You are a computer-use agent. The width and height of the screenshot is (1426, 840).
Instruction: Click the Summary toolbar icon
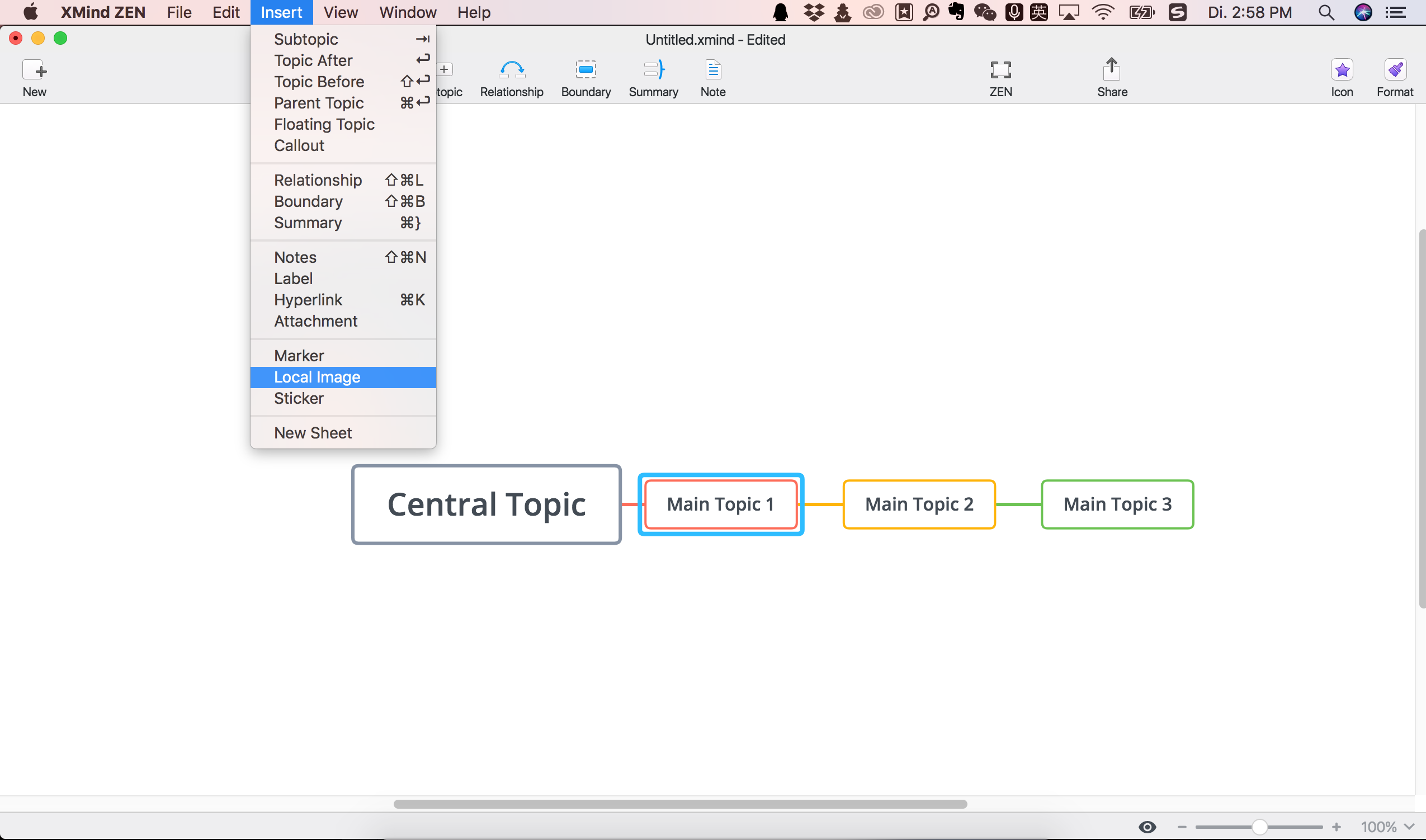pos(654,70)
